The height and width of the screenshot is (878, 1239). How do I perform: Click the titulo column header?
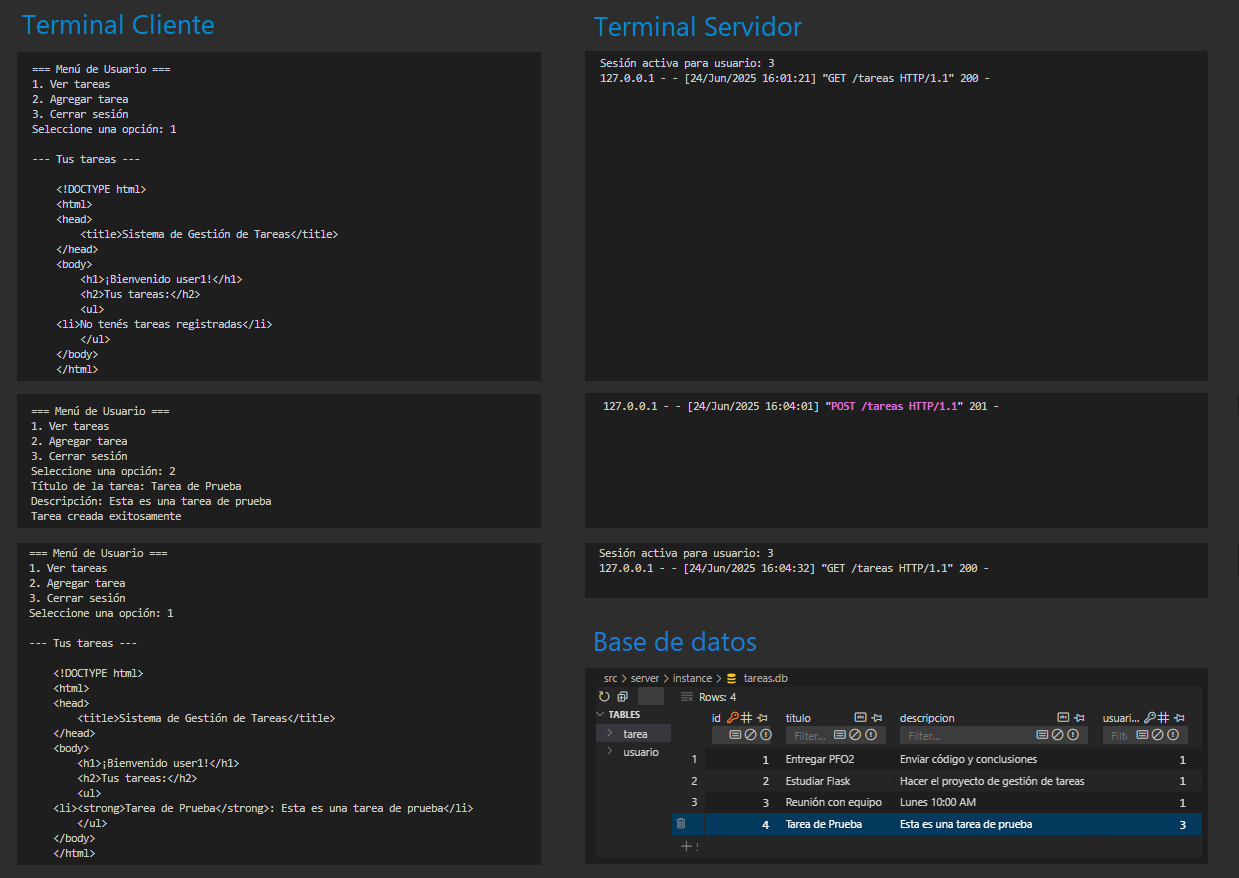coord(798,718)
